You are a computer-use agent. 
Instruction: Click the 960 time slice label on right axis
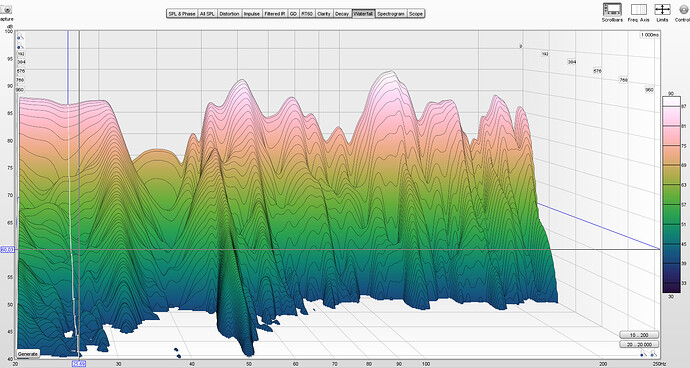point(649,90)
